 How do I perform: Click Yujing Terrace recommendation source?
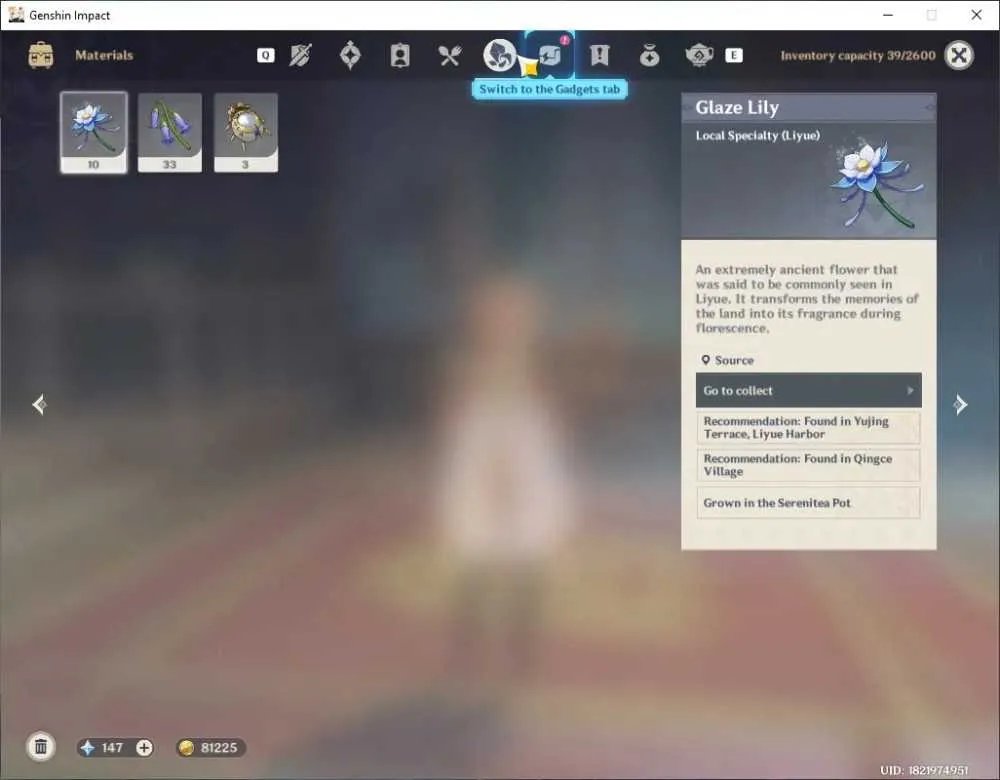coord(808,428)
